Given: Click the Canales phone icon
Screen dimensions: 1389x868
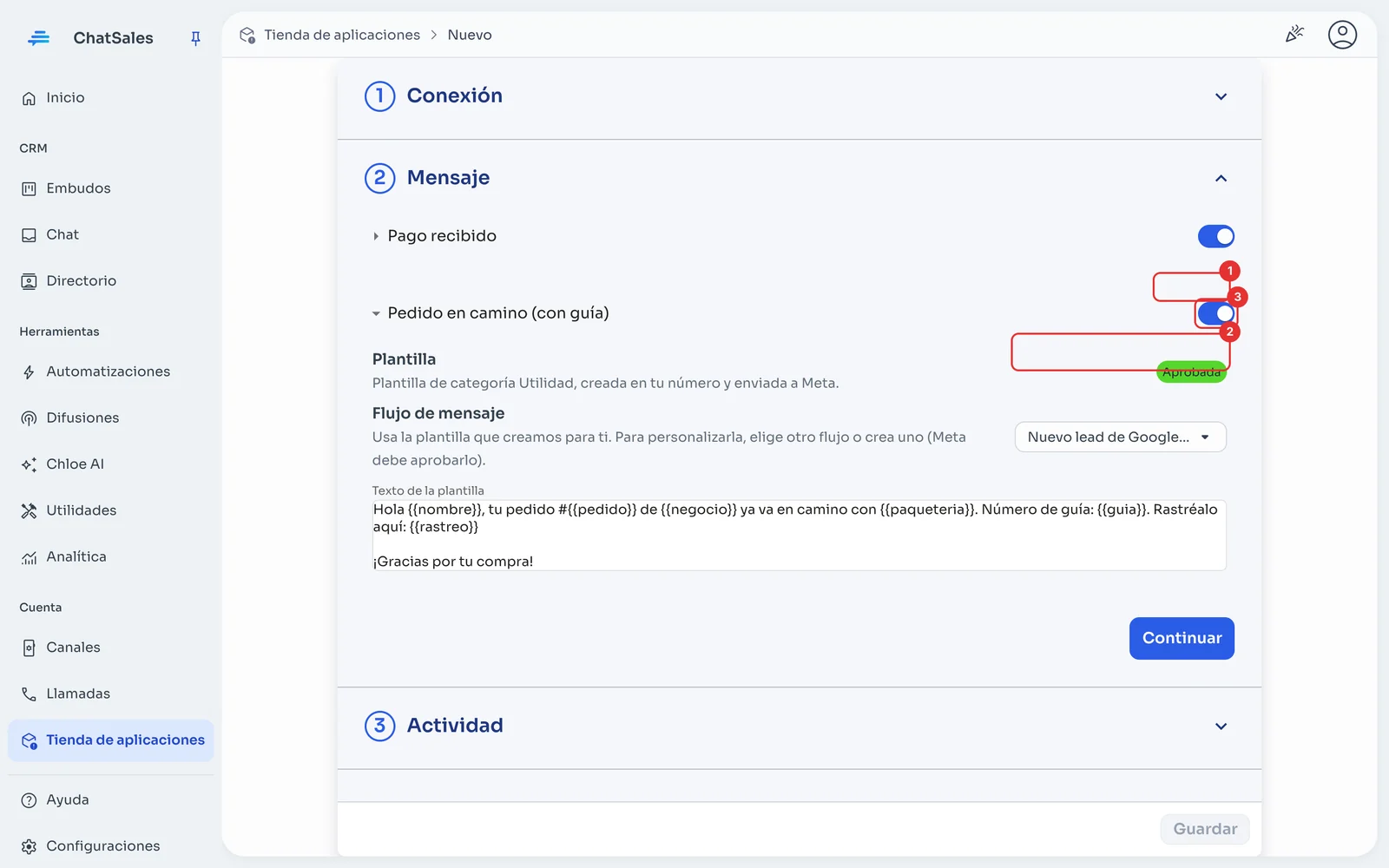Looking at the screenshot, I should pos(29,648).
